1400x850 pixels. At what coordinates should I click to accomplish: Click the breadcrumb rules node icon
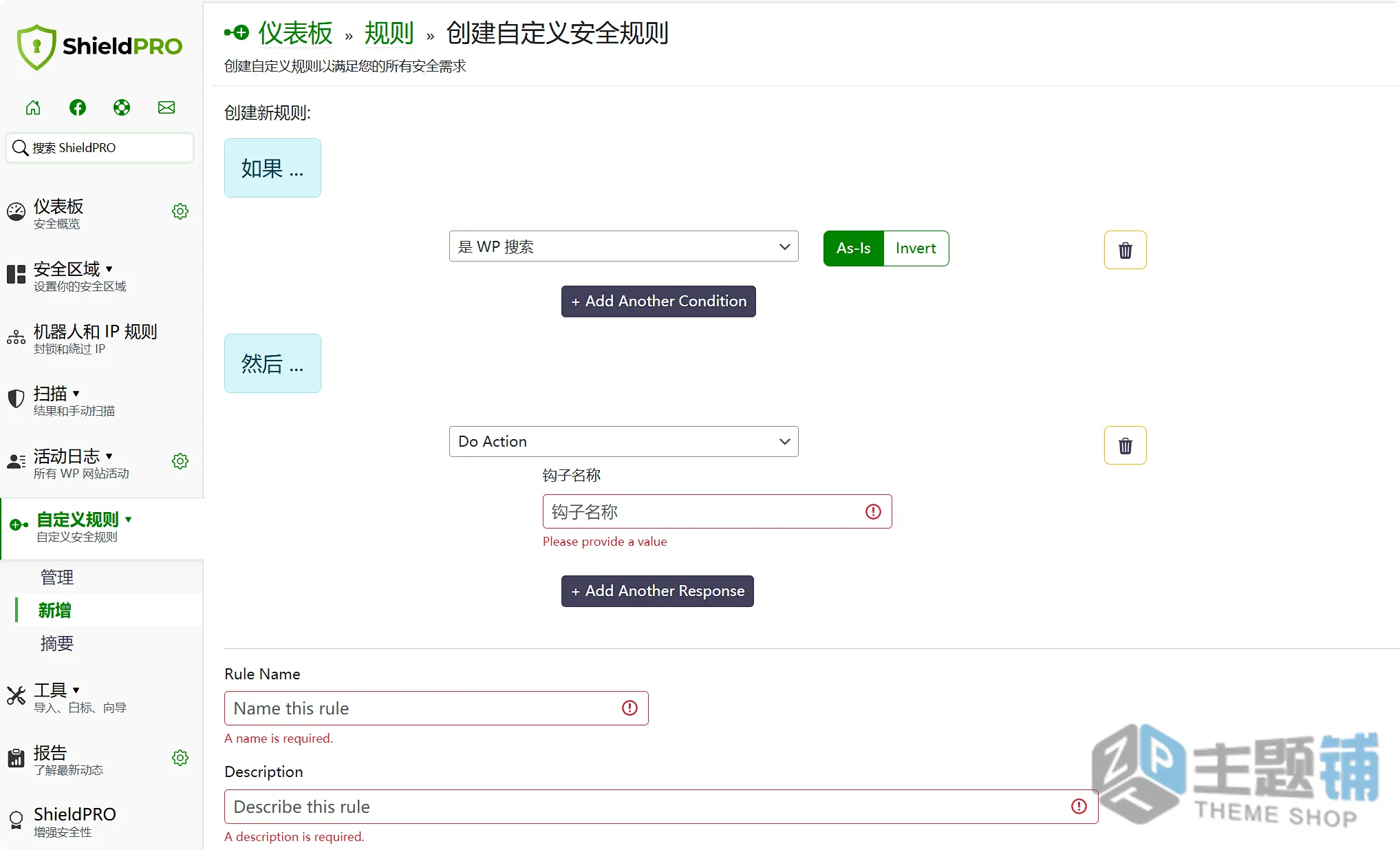click(237, 32)
